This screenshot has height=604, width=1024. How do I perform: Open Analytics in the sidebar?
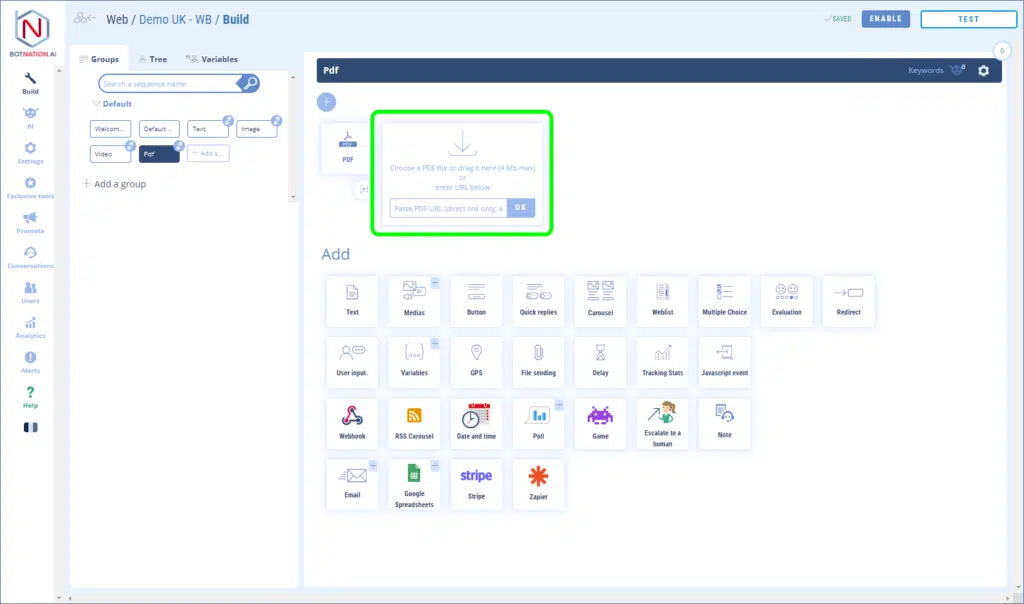(30, 328)
